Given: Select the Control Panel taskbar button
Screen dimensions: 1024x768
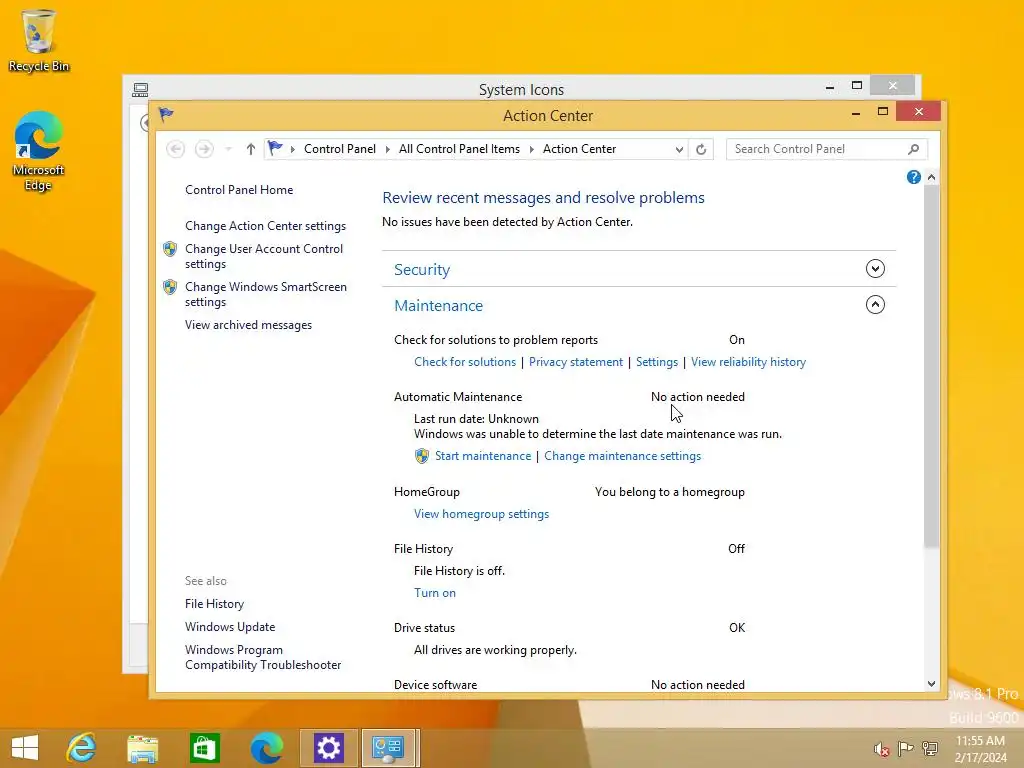Looking at the screenshot, I should 388,748.
